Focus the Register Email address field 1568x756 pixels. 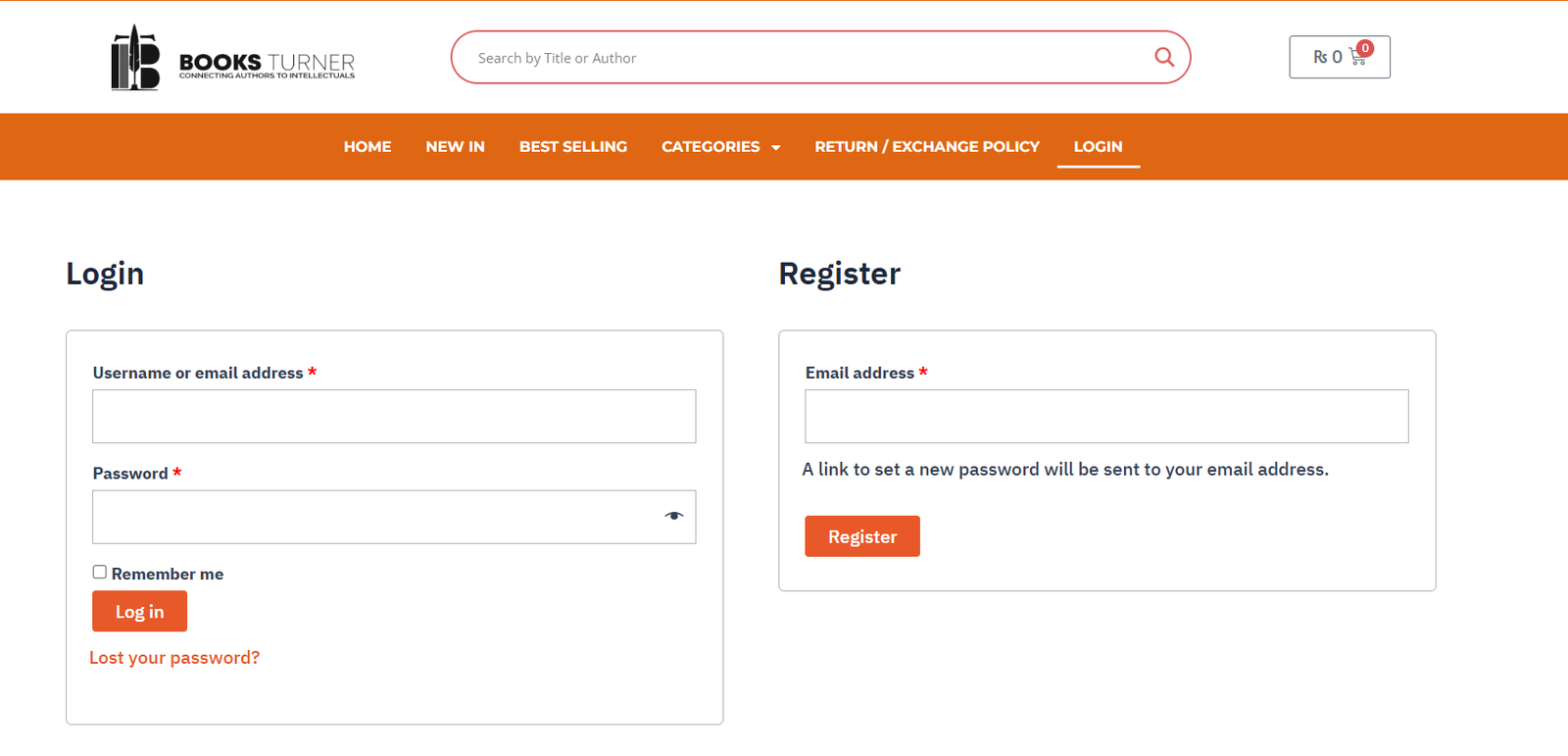[x=1106, y=417]
